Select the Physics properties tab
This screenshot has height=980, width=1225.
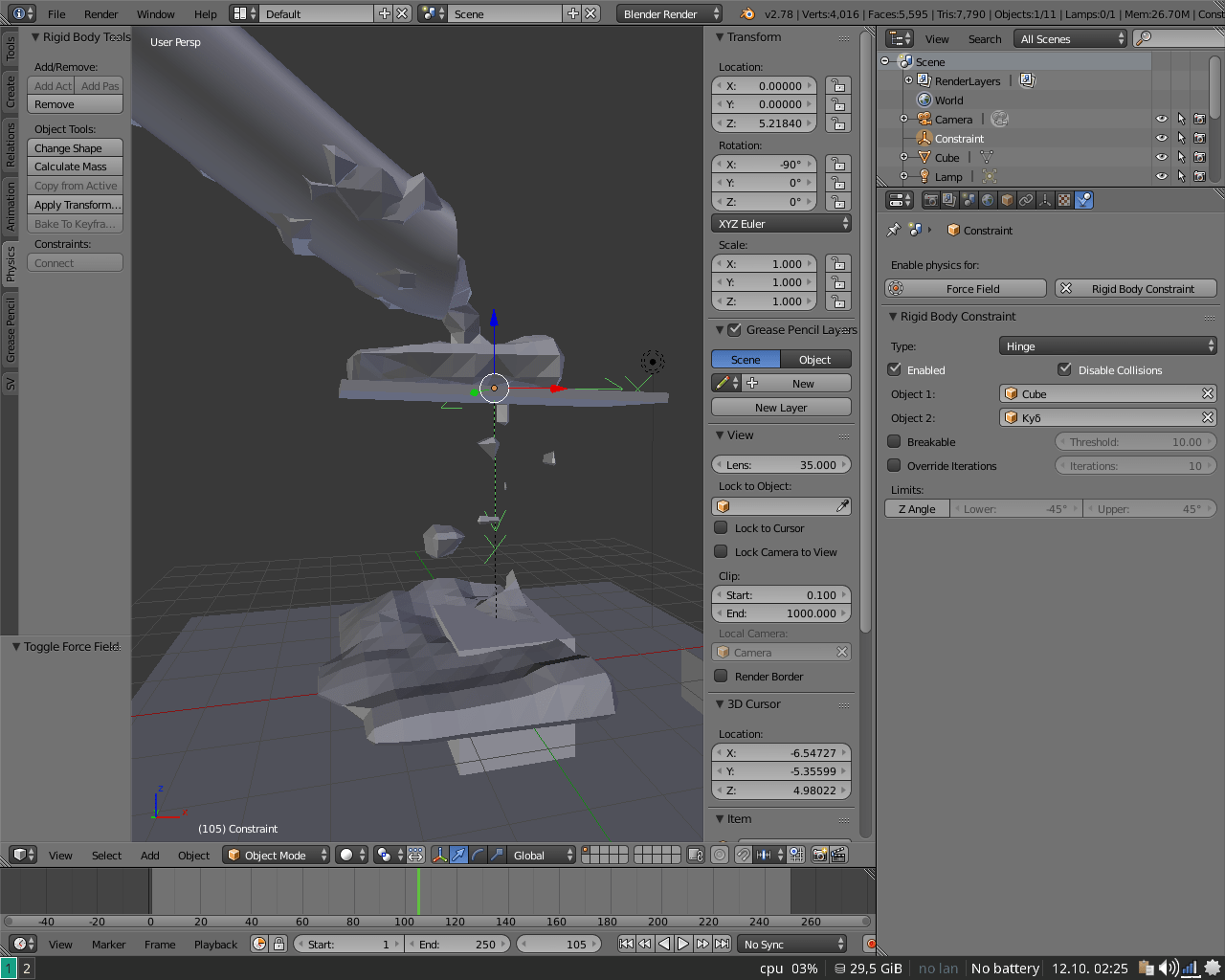(x=1082, y=200)
